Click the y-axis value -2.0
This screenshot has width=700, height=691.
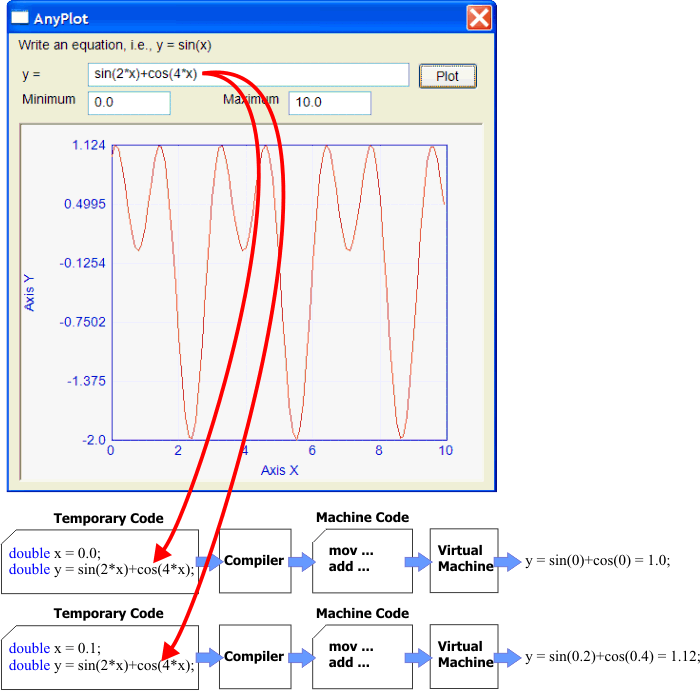click(x=94, y=440)
